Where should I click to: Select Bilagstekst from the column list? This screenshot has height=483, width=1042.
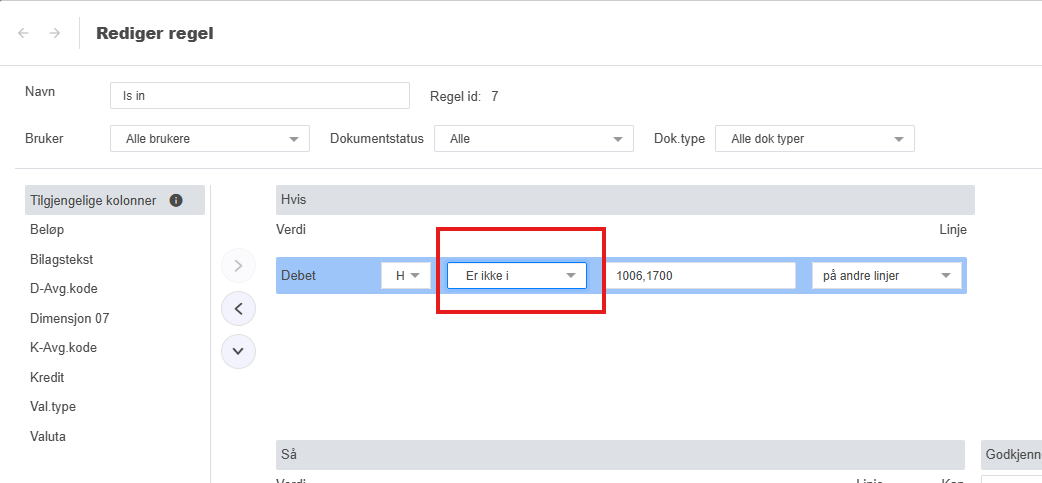pos(62,259)
